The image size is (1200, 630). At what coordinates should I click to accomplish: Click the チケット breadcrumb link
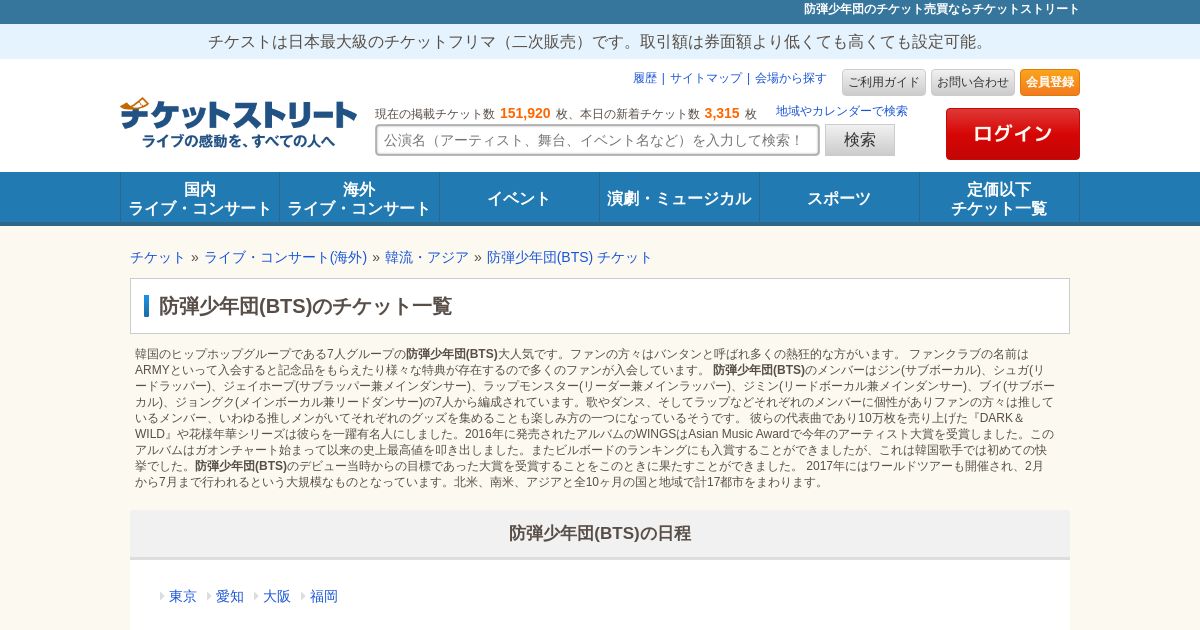158,257
